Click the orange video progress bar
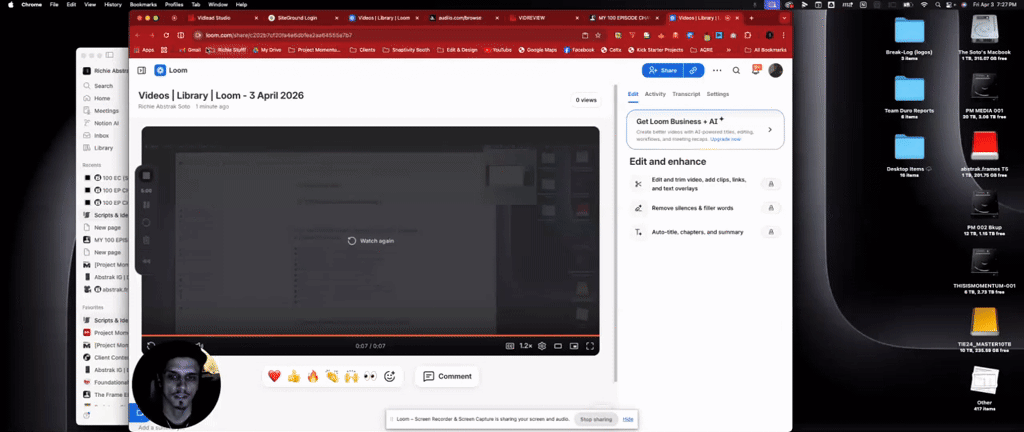Viewport: 1024px width, 432px height. point(370,335)
